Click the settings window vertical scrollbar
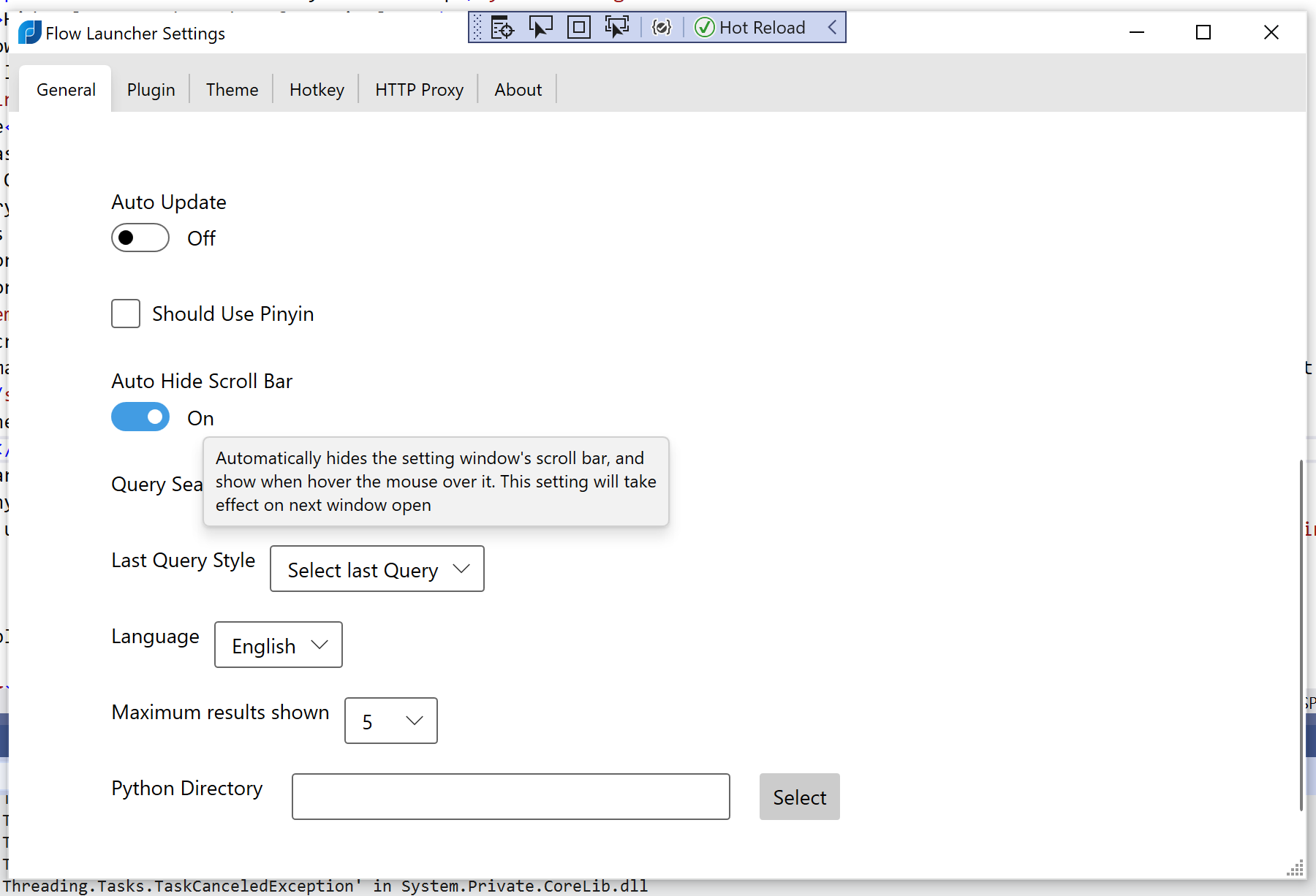 click(x=1301, y=634)
